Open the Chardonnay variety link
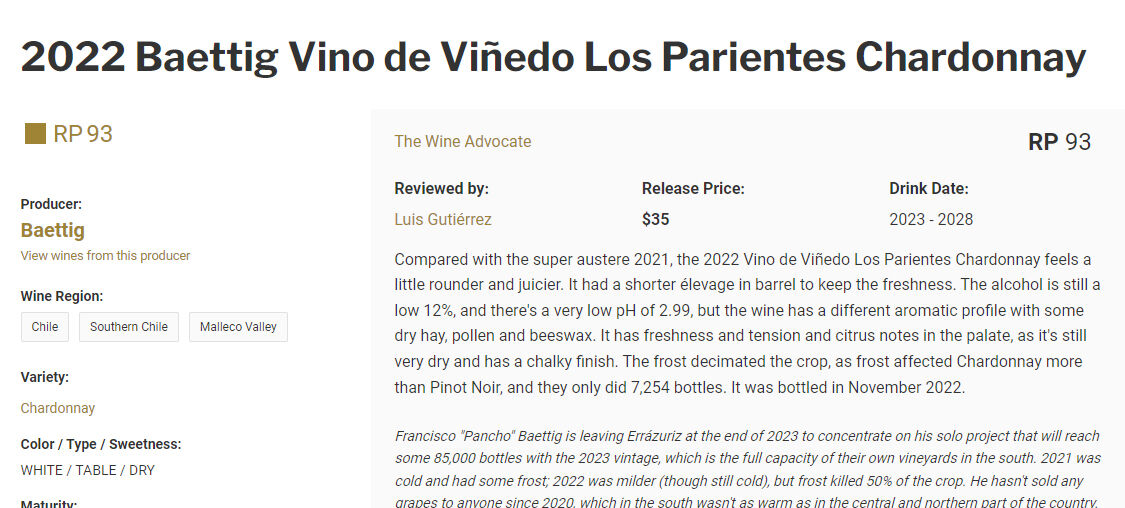The width and height of the screenshot is (1125, 508). [57, 408]
